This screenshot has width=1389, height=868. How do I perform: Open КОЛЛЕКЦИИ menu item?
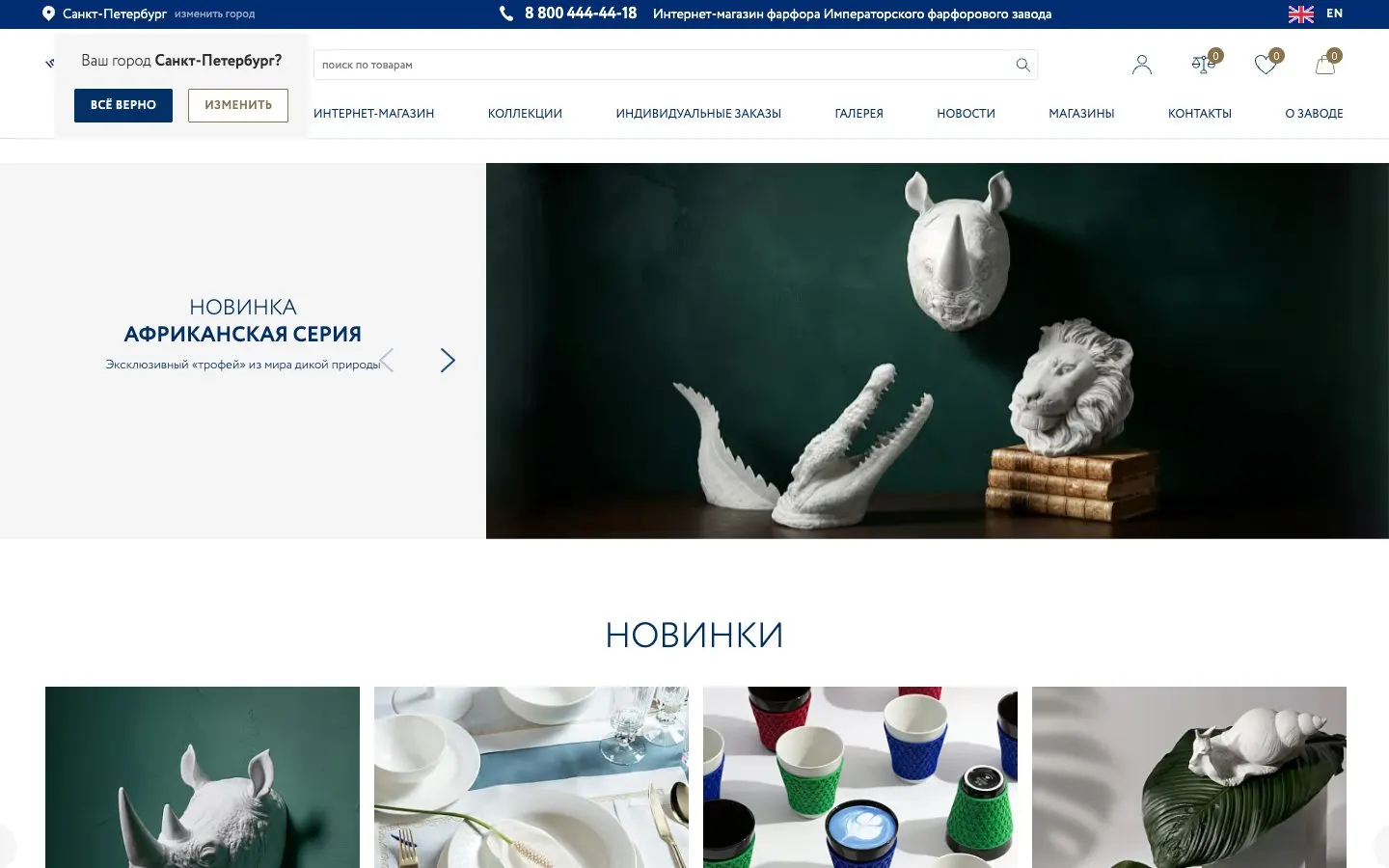coord(525,114)
